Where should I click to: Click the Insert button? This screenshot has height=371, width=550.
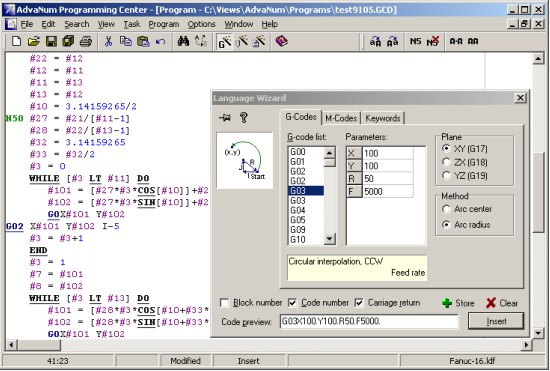tap(496, 321)
